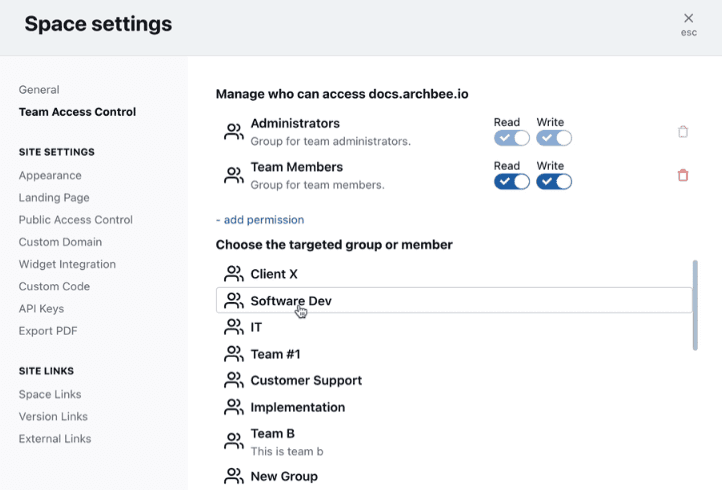Delete the Team Members permission
Screen dimensions: 722x490
(x=683, y=175)
